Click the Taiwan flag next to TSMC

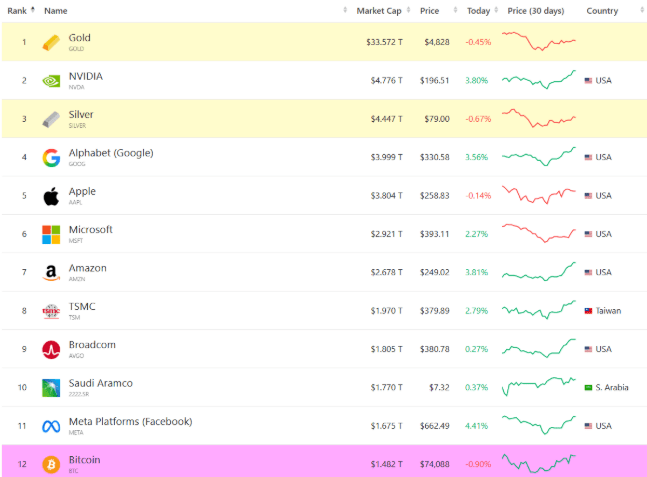tap(589, 311)
